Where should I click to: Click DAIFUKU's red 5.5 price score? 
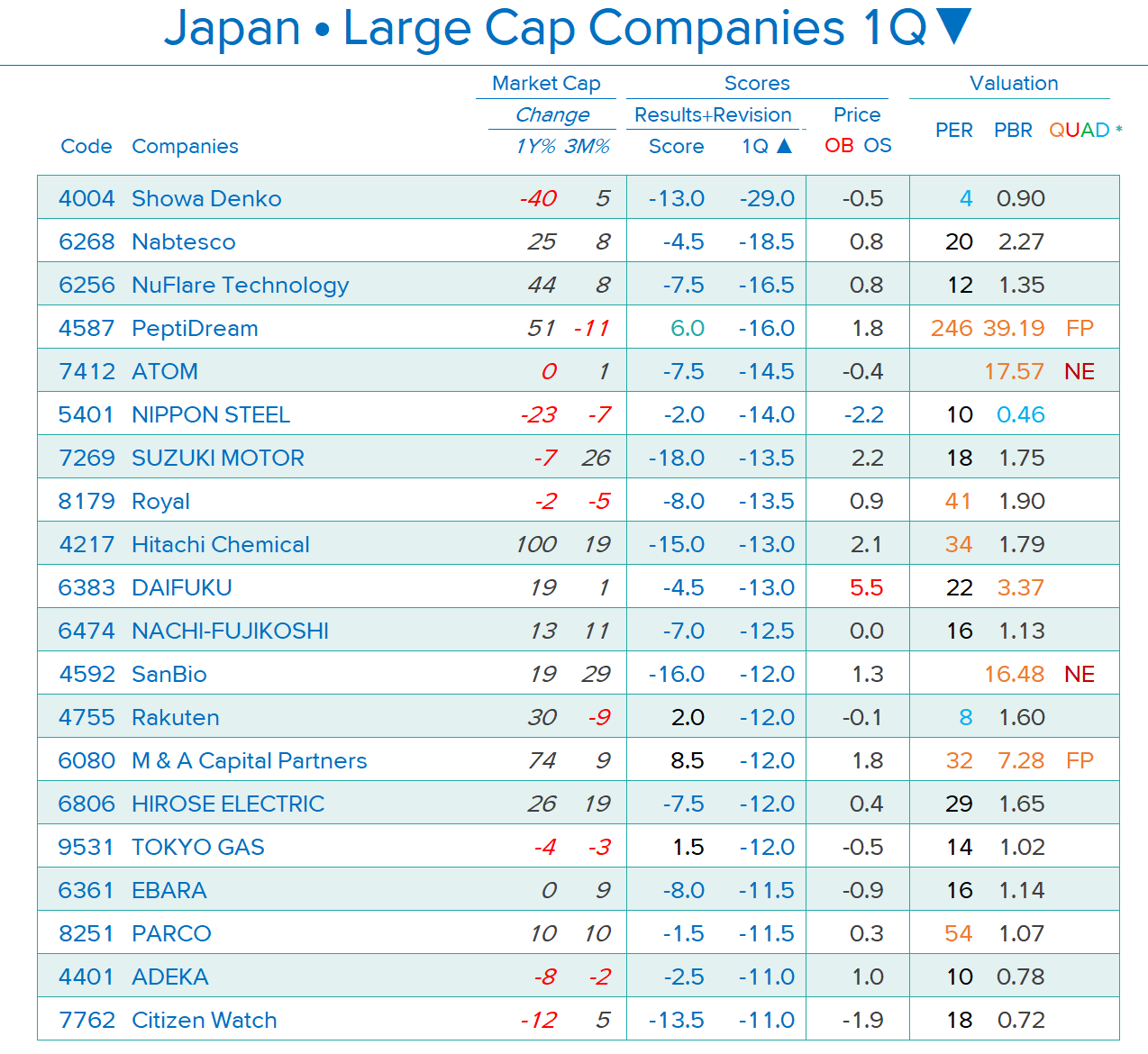click(866, 587)
